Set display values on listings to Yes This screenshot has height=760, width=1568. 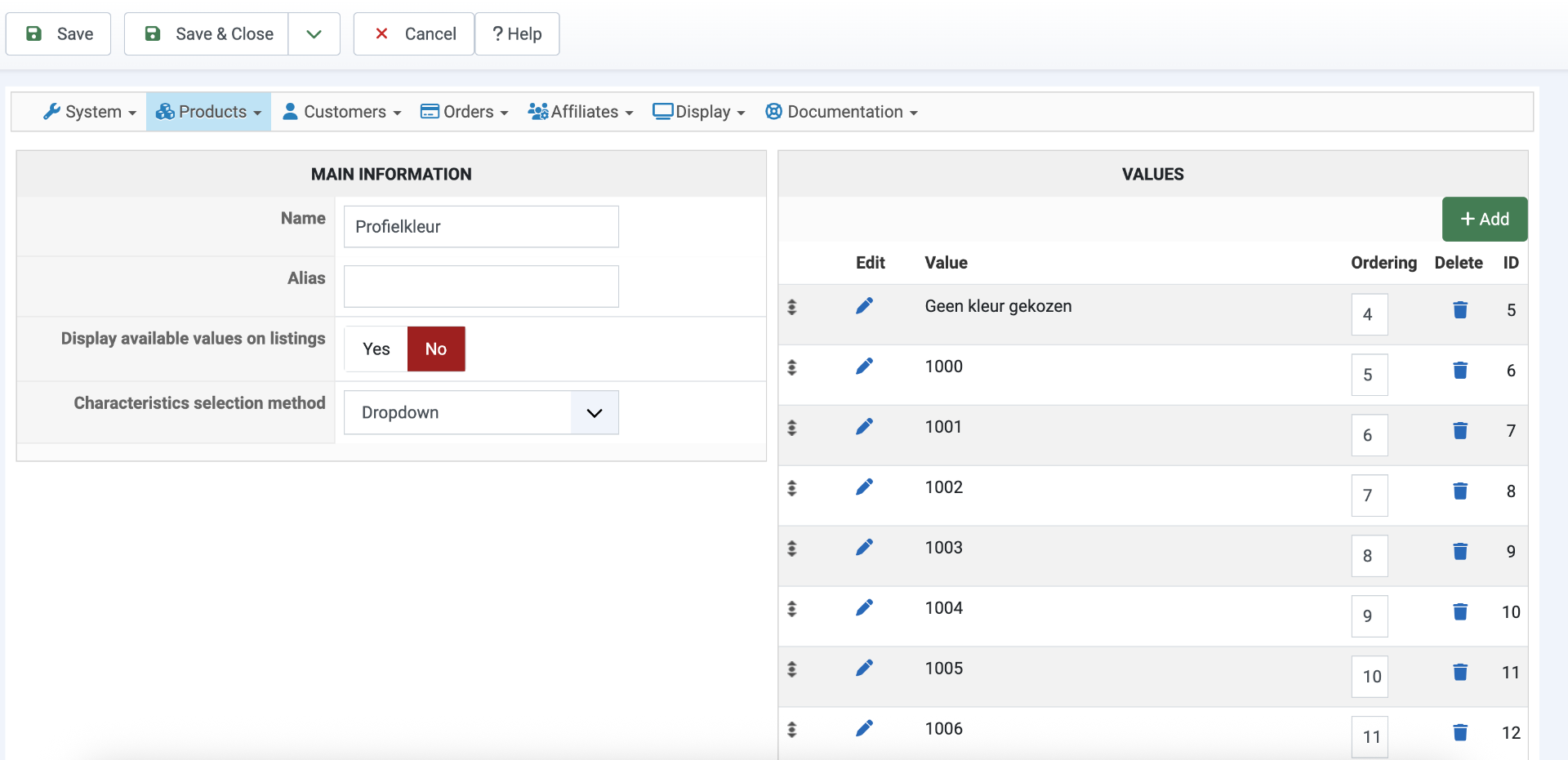(376, 349)
